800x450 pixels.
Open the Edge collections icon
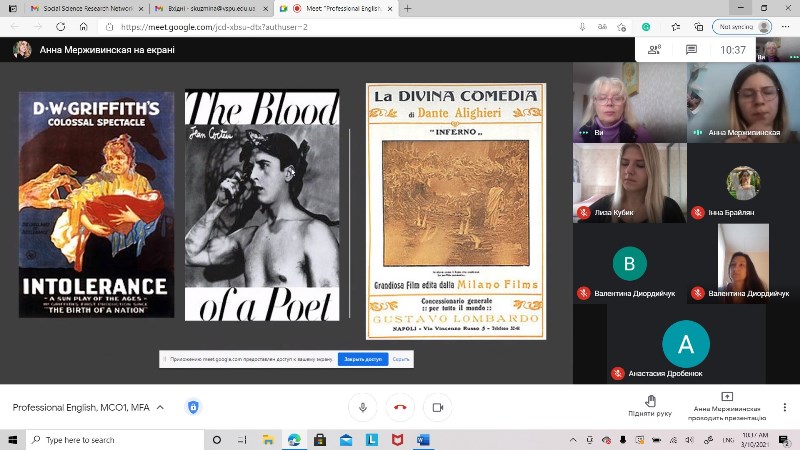click(x=698, y=27)
